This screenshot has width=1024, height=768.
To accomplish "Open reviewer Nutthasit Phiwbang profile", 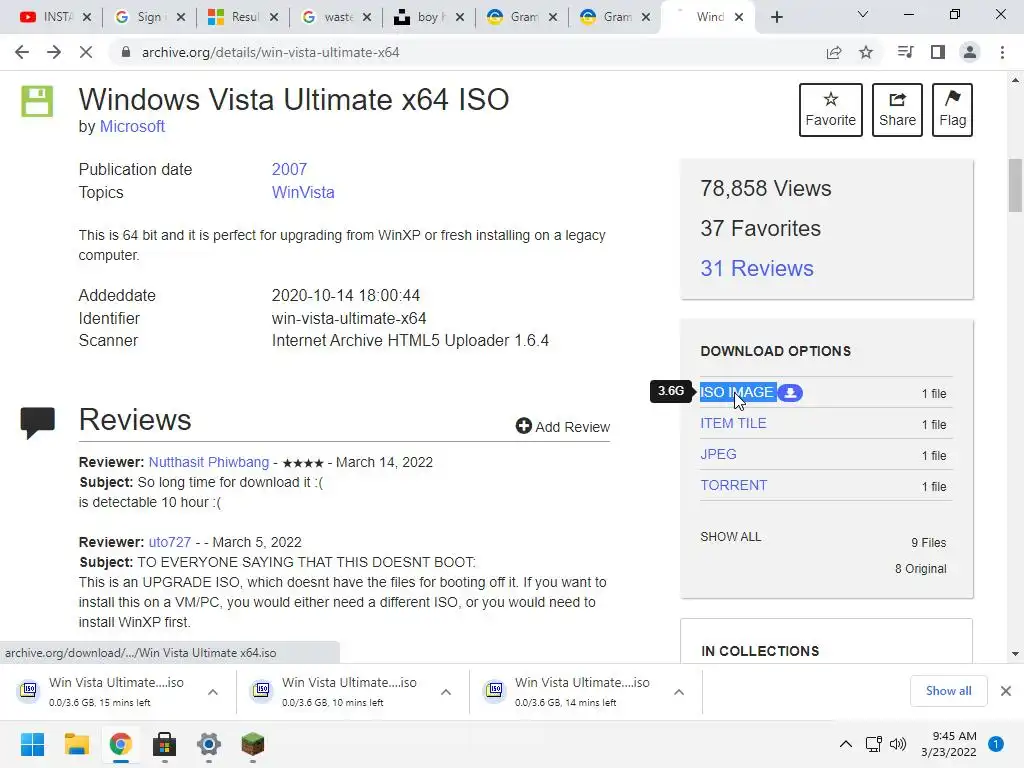I will 208,462.
